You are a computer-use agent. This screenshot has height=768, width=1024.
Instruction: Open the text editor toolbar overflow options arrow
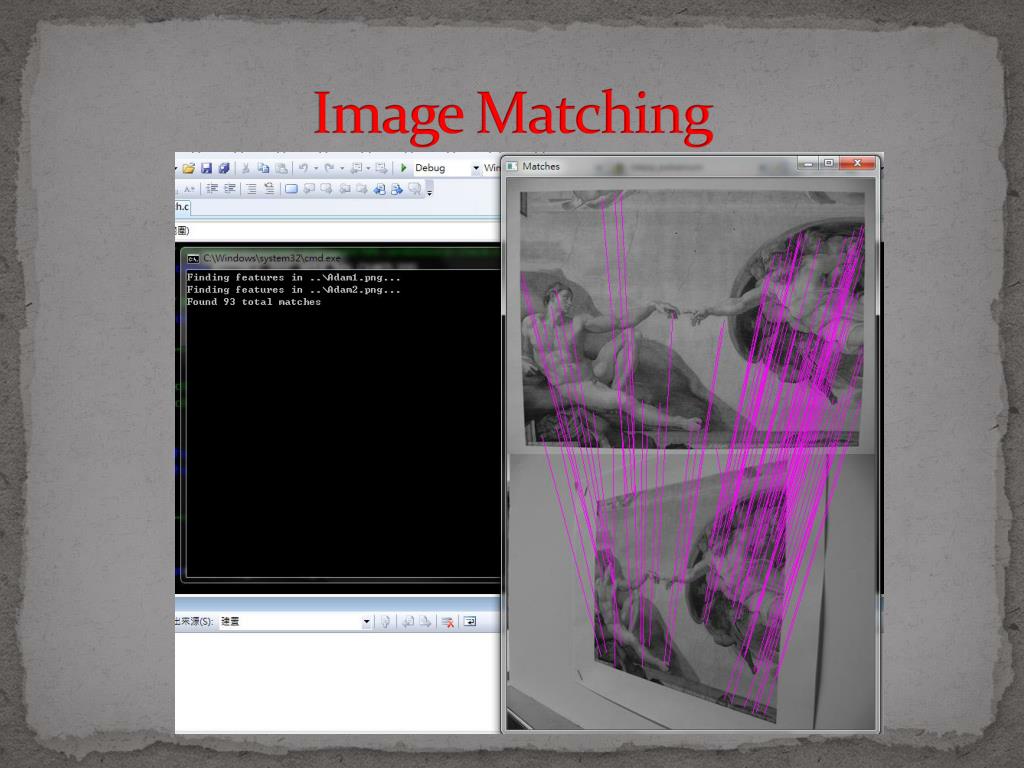click(429, 191)
